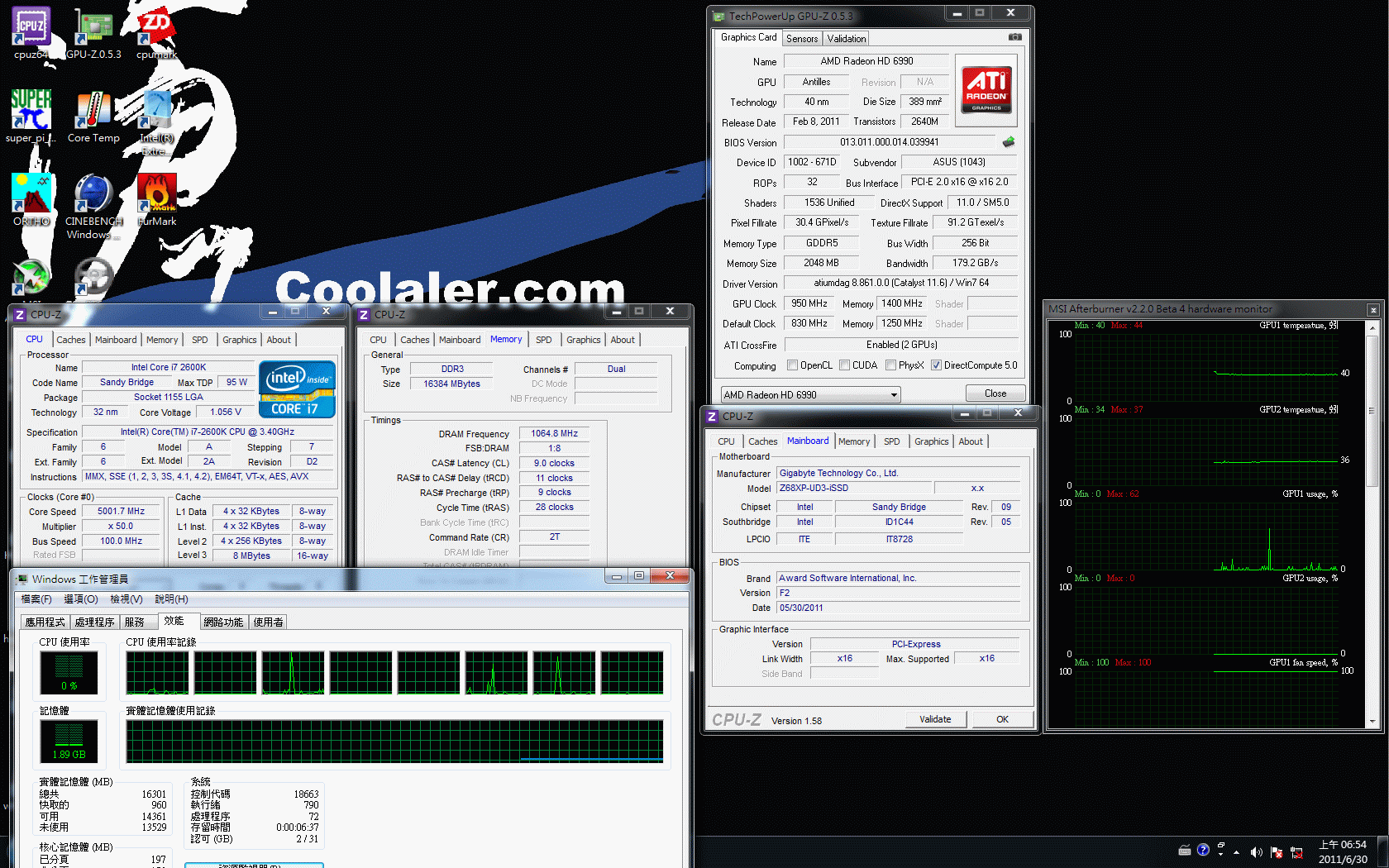Open the cpumark ZD desktop icon

tap(156, 33)
